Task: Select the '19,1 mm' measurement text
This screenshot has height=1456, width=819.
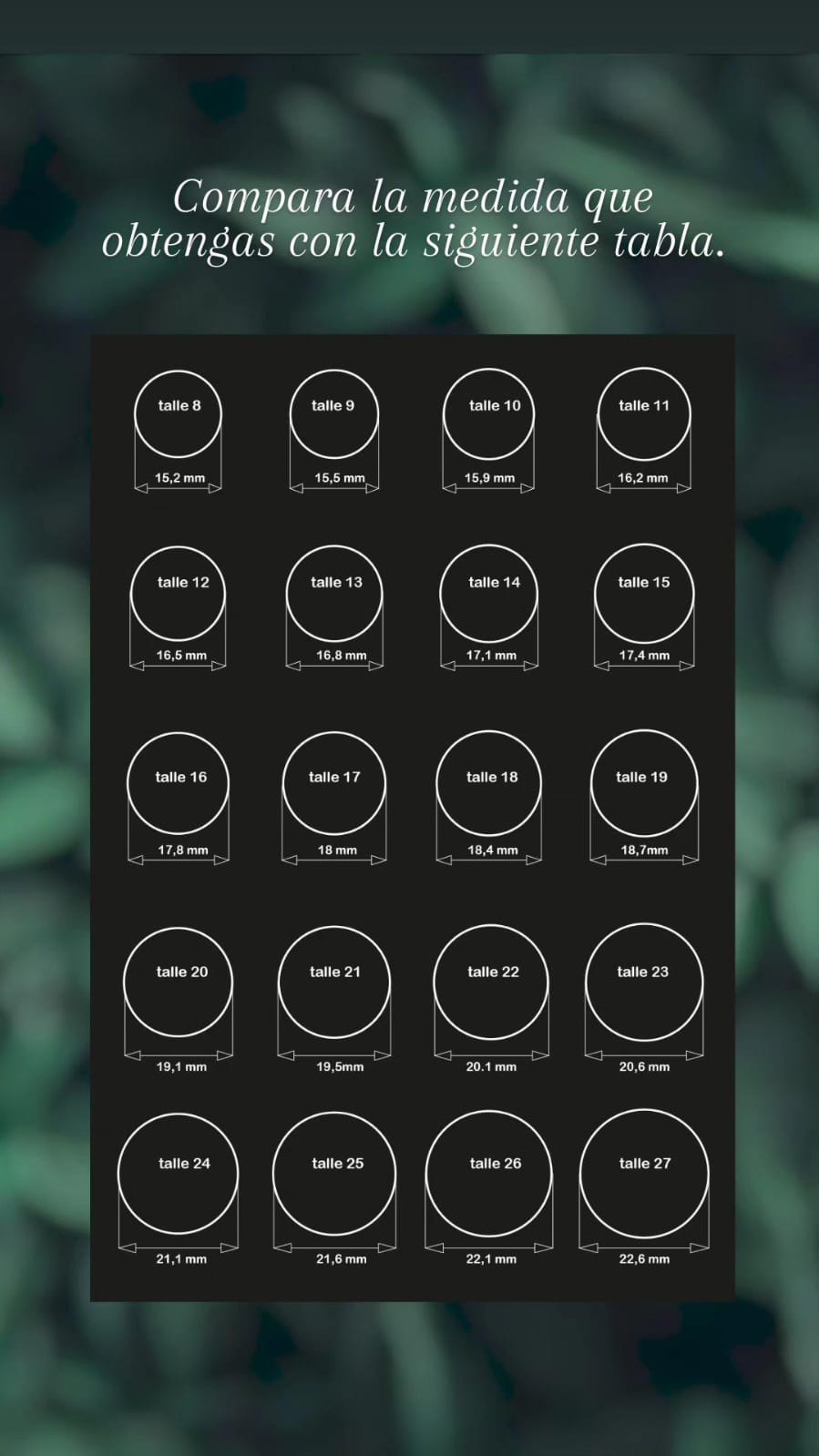Action: (181, 1066)
